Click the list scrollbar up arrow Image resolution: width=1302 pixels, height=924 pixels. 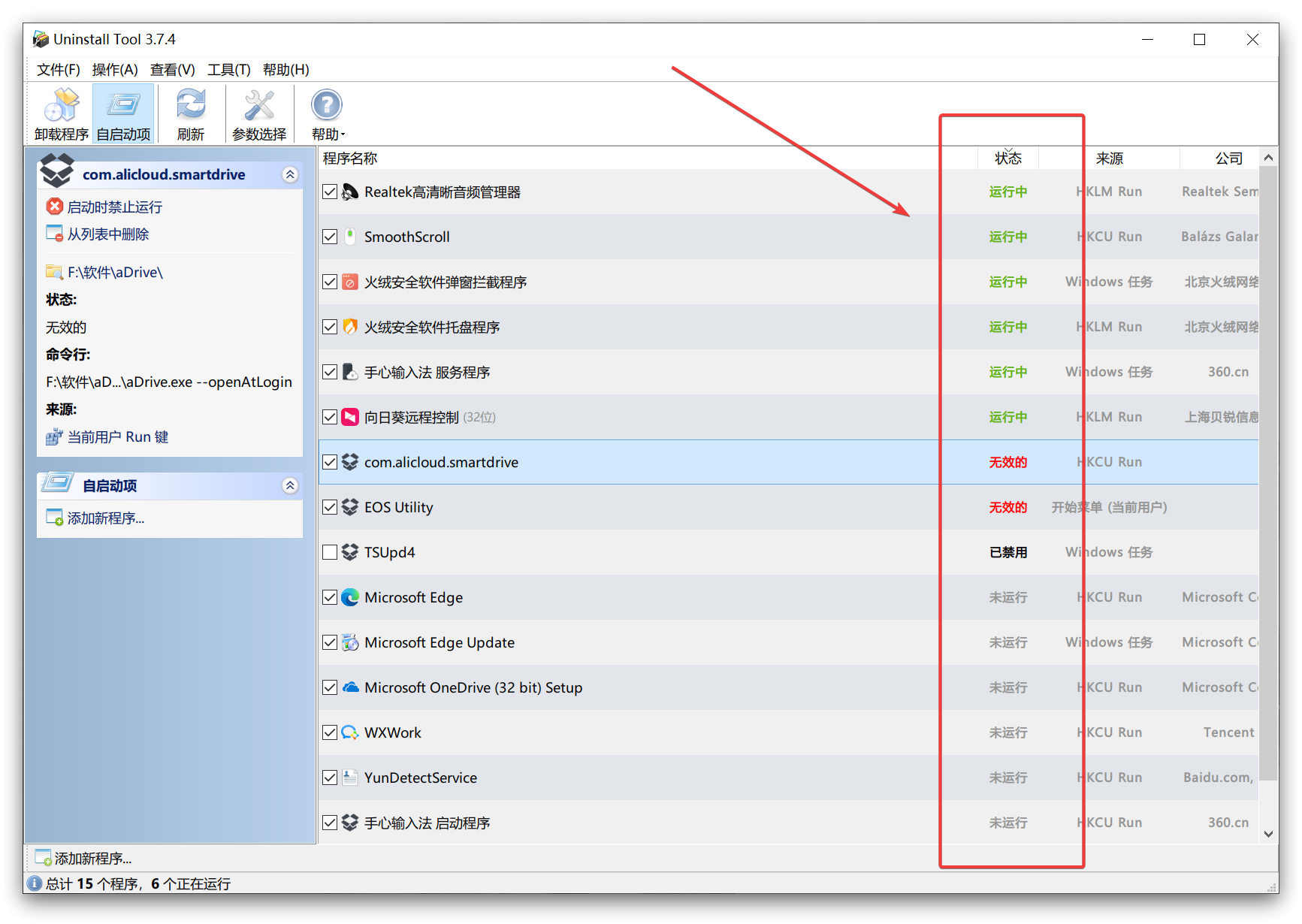point(1268,158)
